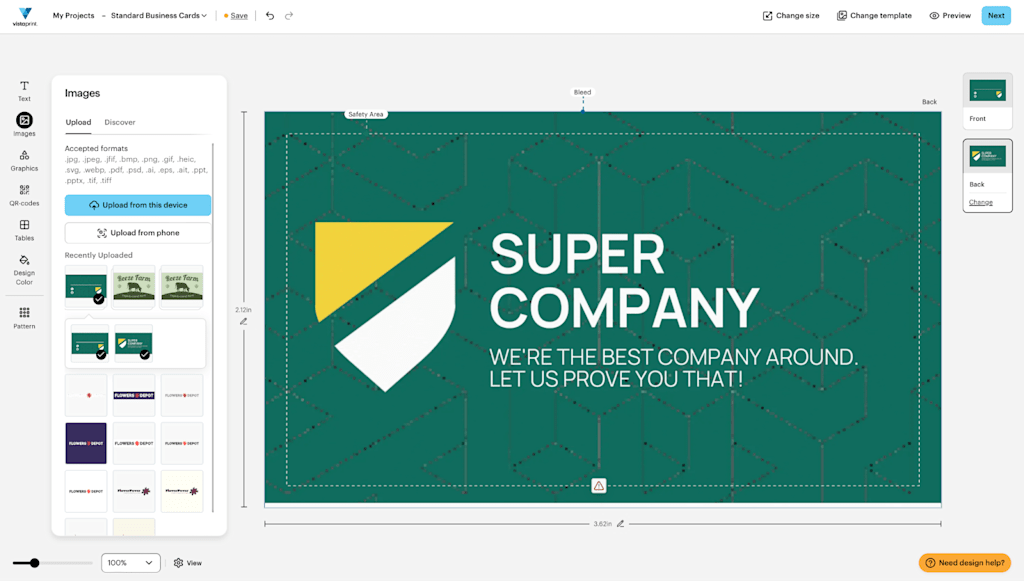1024x581 pixels.
Task: Open the 100% zoom dropdown
Action: point(131,563)
